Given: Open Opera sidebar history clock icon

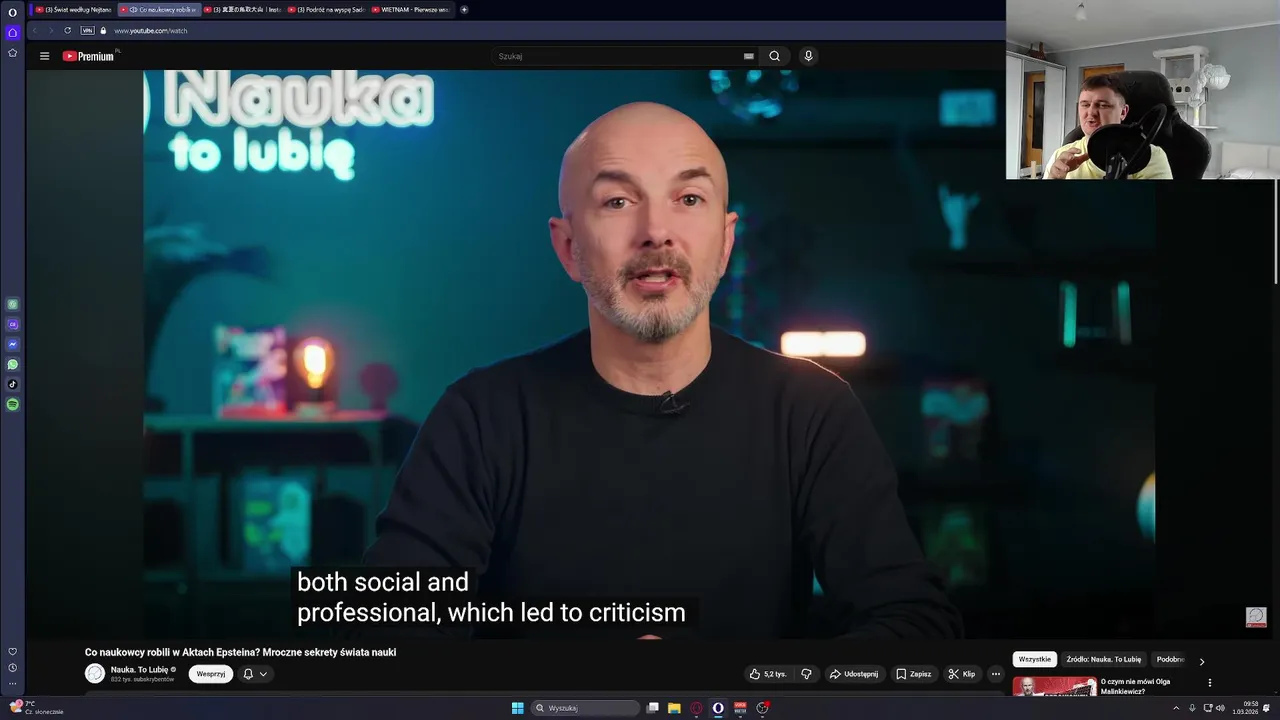Looking at the screenshot, I should (x=12, y=667).
